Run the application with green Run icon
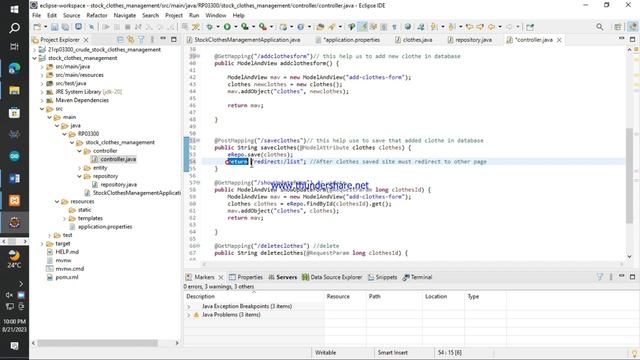 click(227, 27)
